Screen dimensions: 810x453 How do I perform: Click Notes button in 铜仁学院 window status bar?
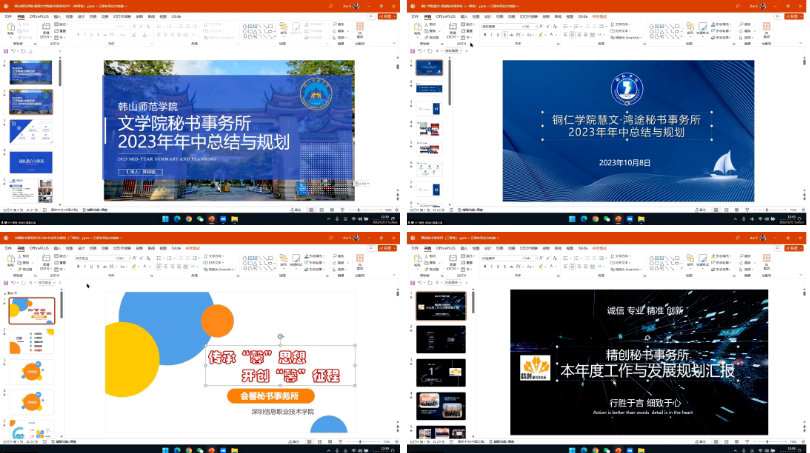click(x=699, y=210)
